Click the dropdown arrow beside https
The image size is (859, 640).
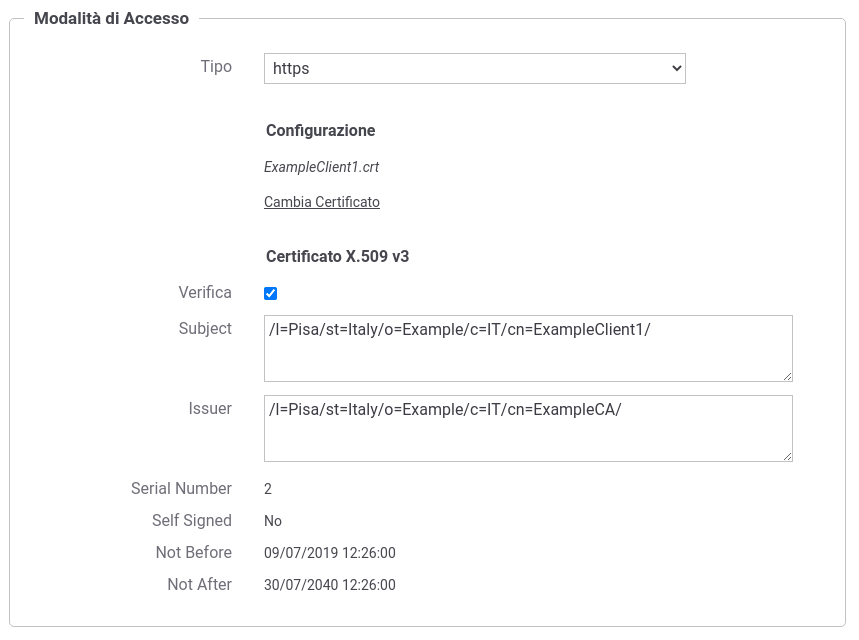[676, 68]
